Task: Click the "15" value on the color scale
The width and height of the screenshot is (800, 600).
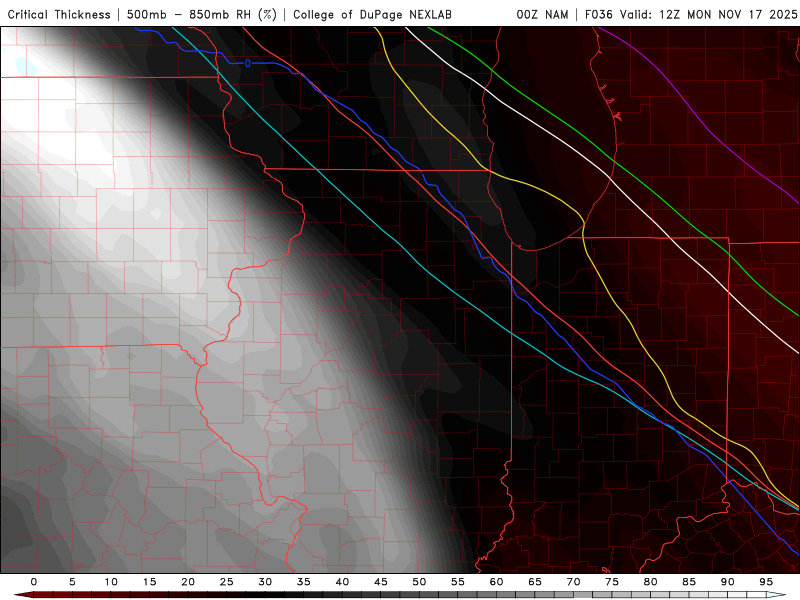Action: point(149,582)
